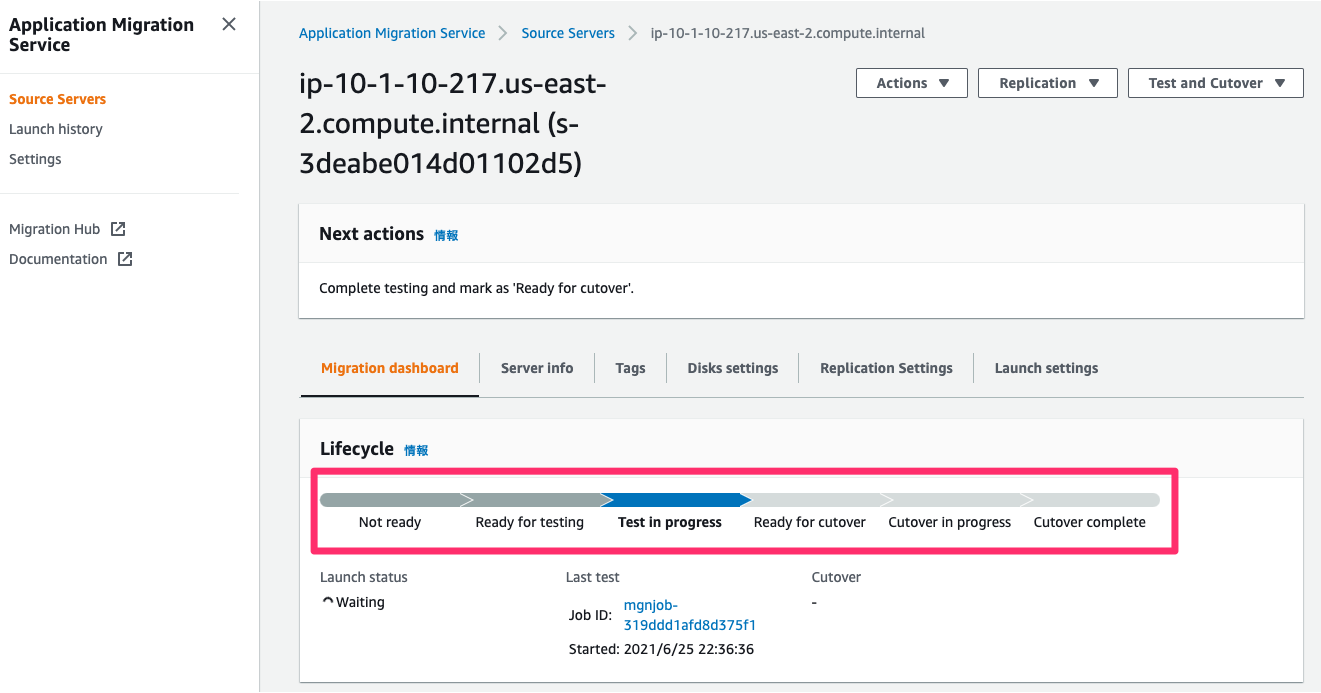Viewport: 1321px width, 693px height.
Task: Close the Application Migration Service sidebar
Action: pyautogui.click(x=229, y=25)
